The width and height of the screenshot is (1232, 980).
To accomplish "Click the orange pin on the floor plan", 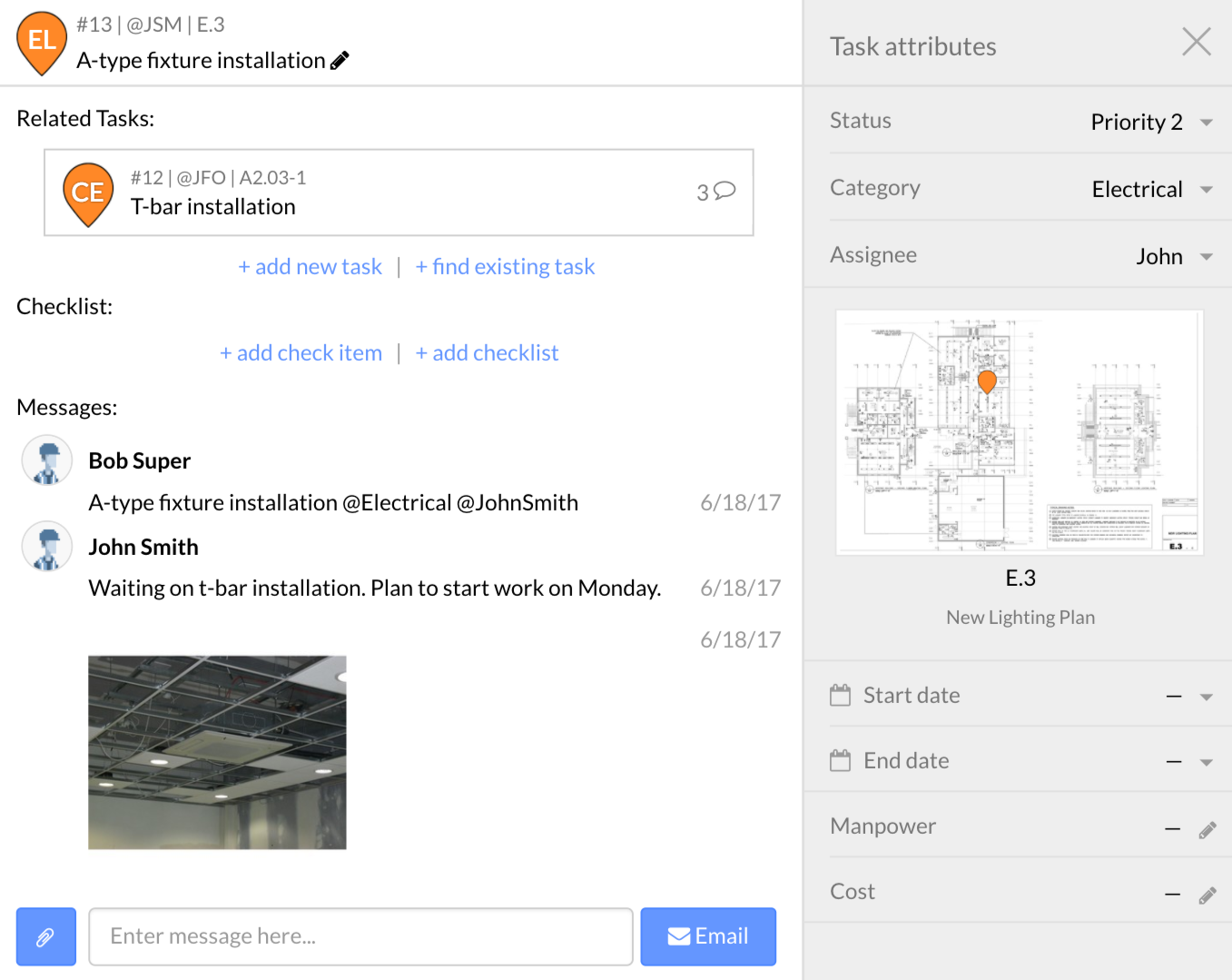I will pyautogui.click(x=987, y=381).
